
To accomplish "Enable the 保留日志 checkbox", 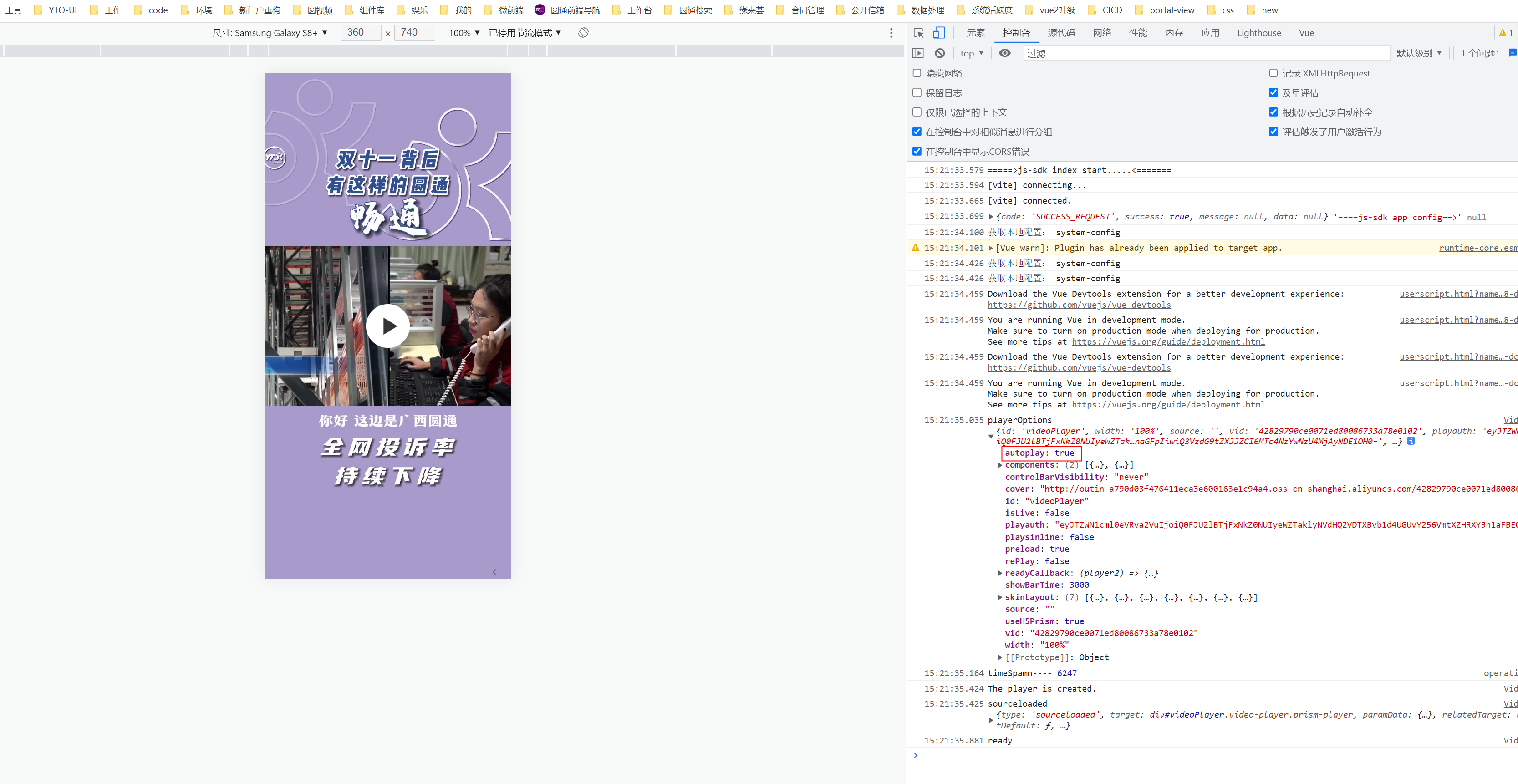I will 917,92.
